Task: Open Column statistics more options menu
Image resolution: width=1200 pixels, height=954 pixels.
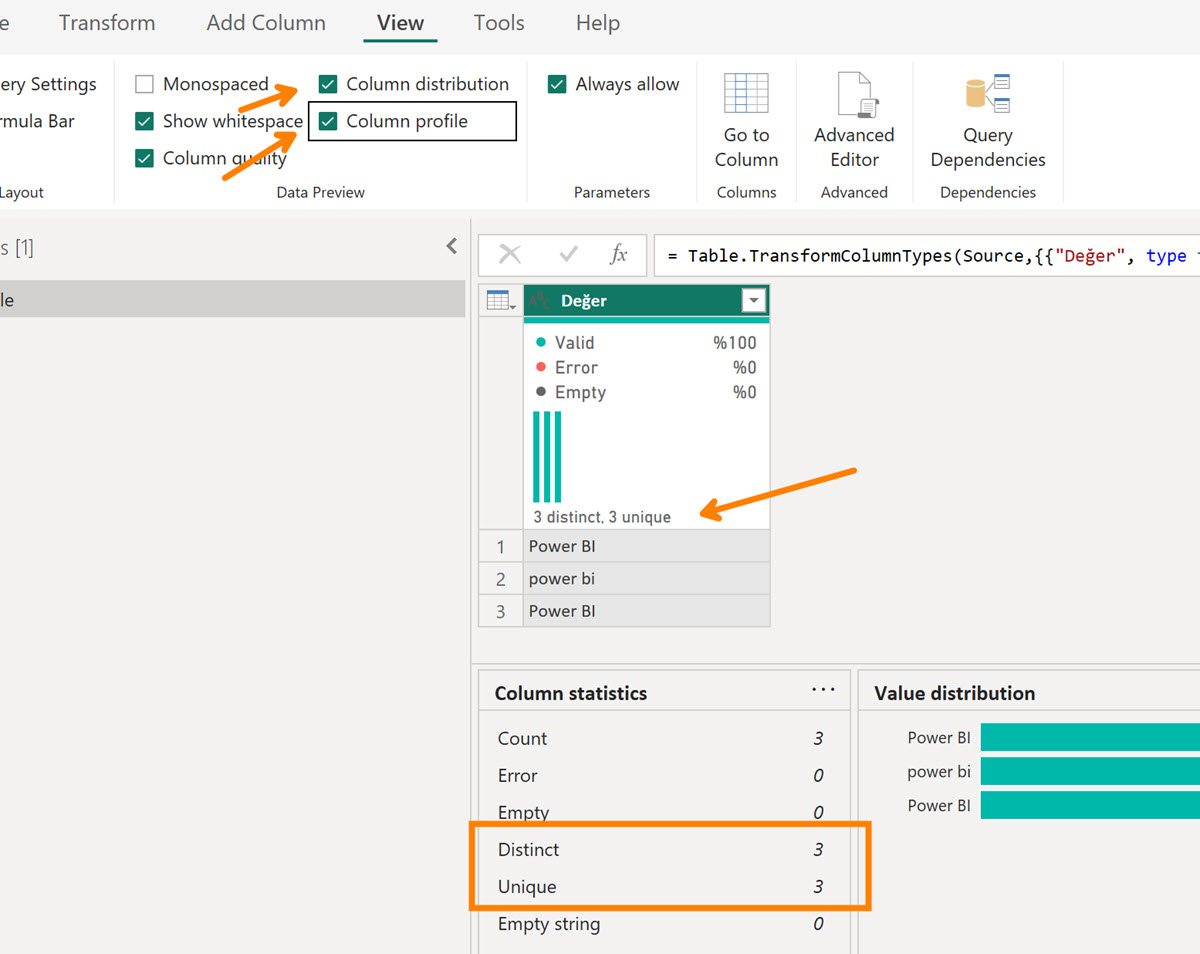Action: [x=823, y=690]
